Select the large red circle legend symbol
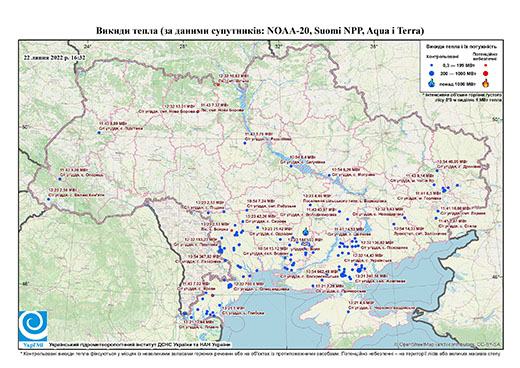 click(485, 73)
